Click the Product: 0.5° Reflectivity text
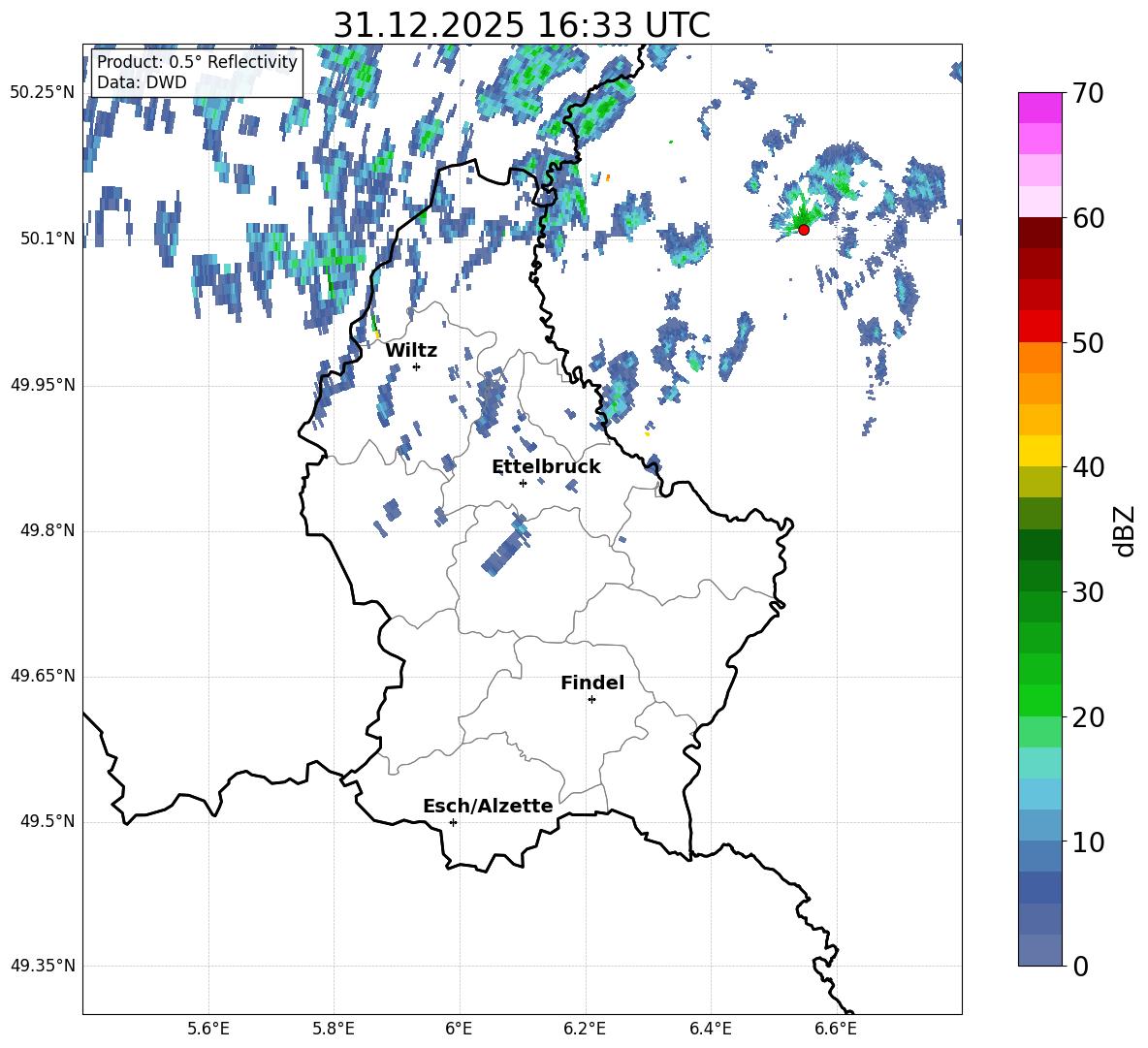 [197, 61]
